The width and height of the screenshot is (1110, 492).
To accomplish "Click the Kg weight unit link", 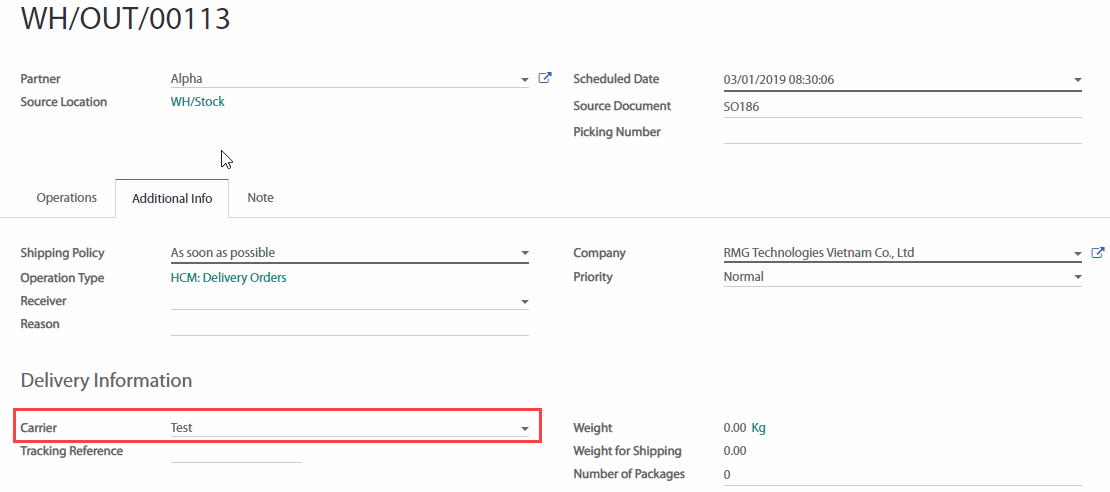I will point(758,428).
